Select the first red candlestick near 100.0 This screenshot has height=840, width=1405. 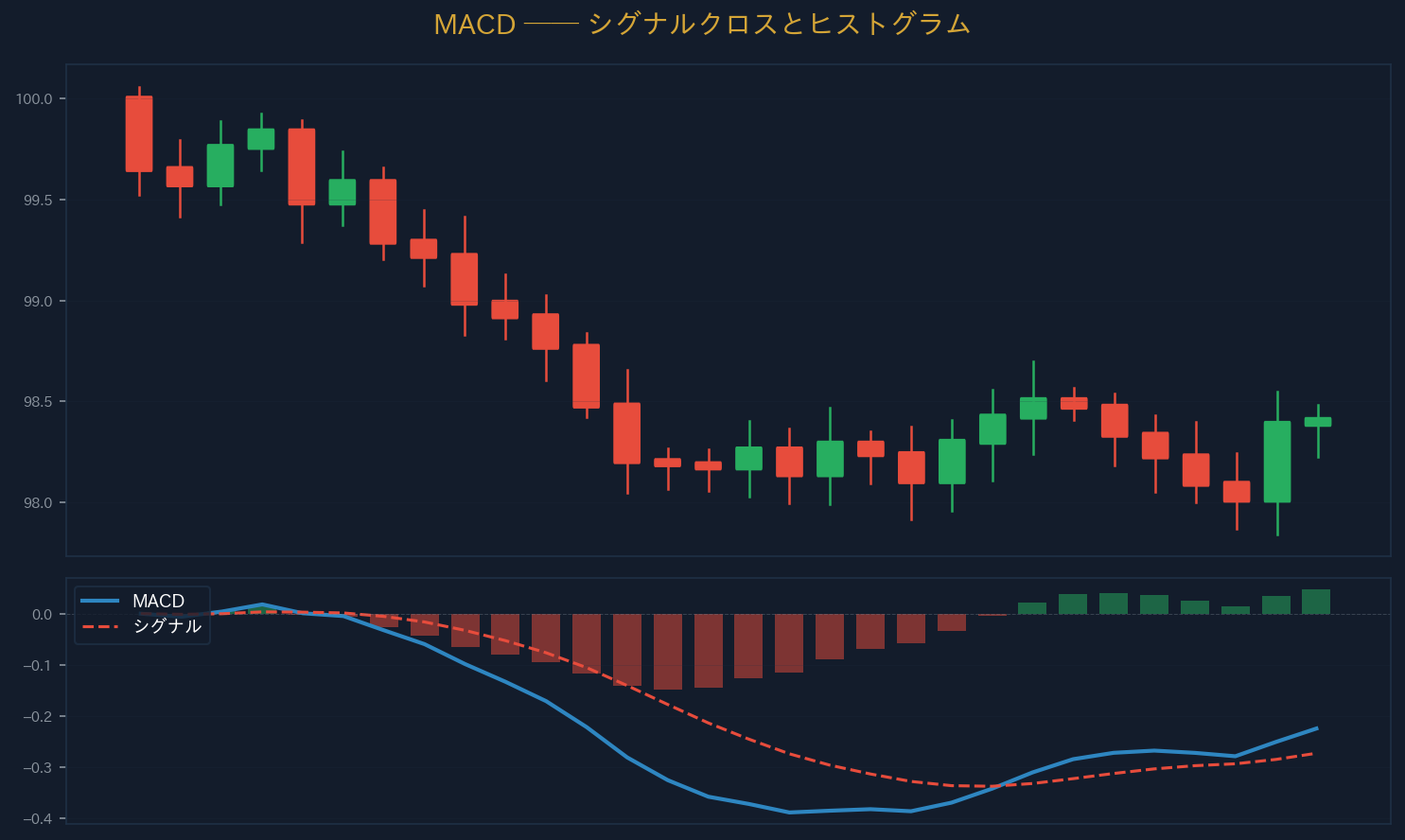click(139, 133)
